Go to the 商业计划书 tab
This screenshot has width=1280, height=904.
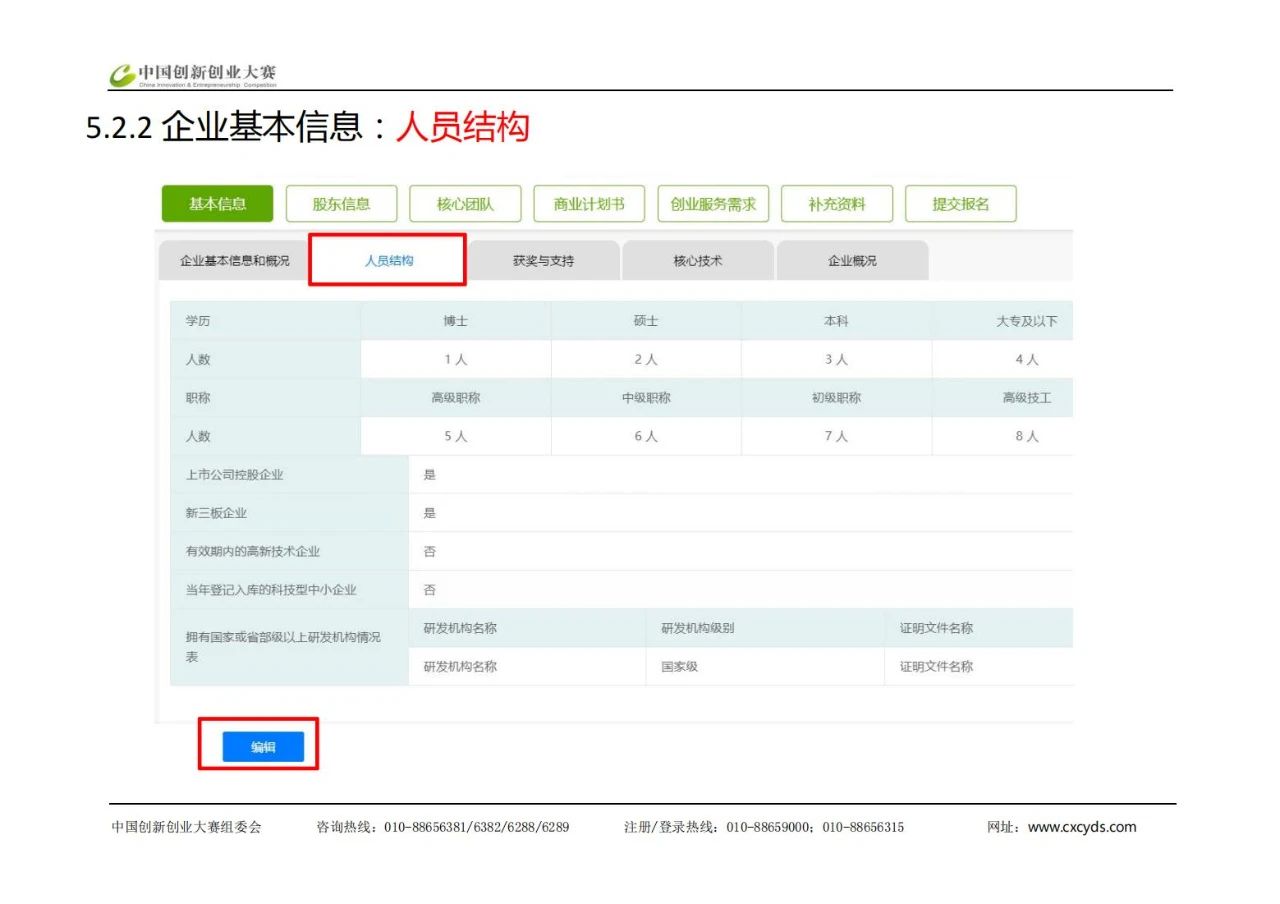589,204
